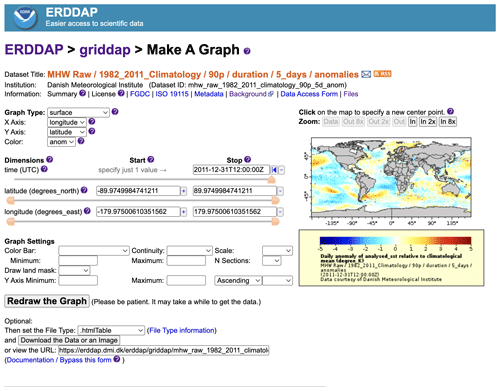The image size is (500, 391).
Task: Click longitude slider right handle
Action: tap(275, 222)
